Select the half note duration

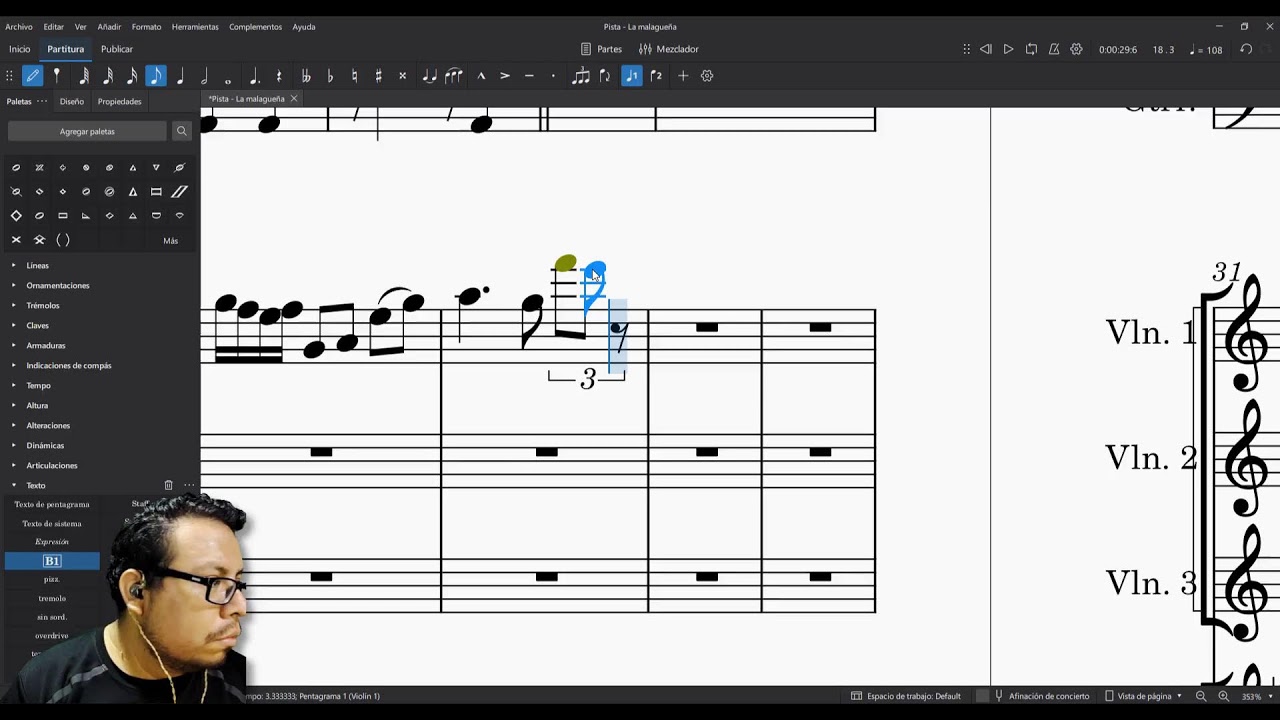point(204,76)
